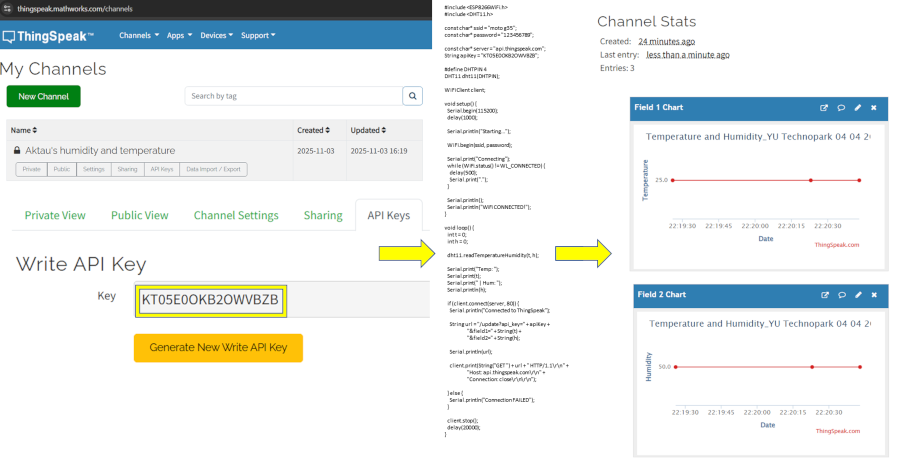
Task: Open the Apps dropdown menu
Action: [179, 36]
